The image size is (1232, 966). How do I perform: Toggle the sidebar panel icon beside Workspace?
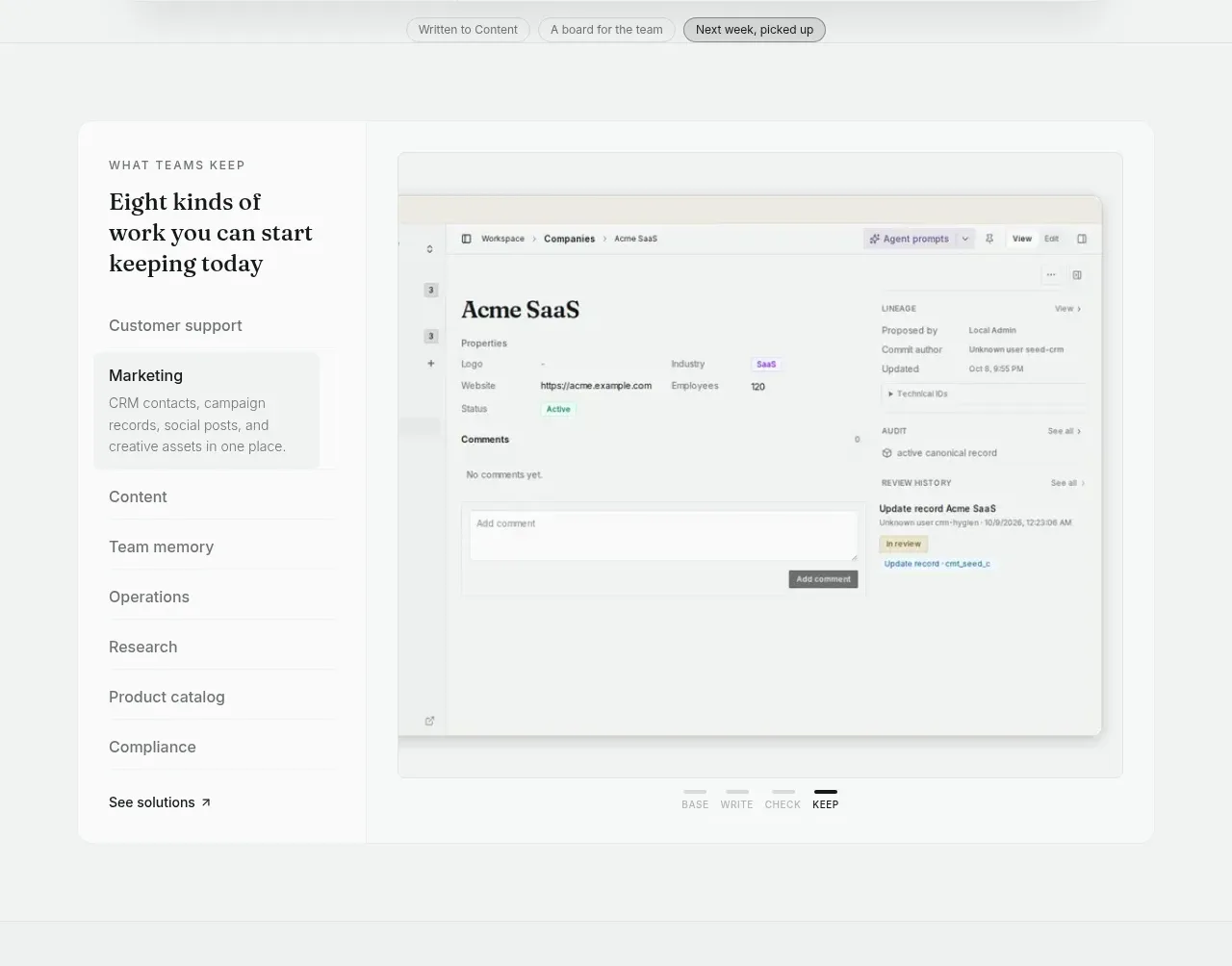(x=466, y=239)
